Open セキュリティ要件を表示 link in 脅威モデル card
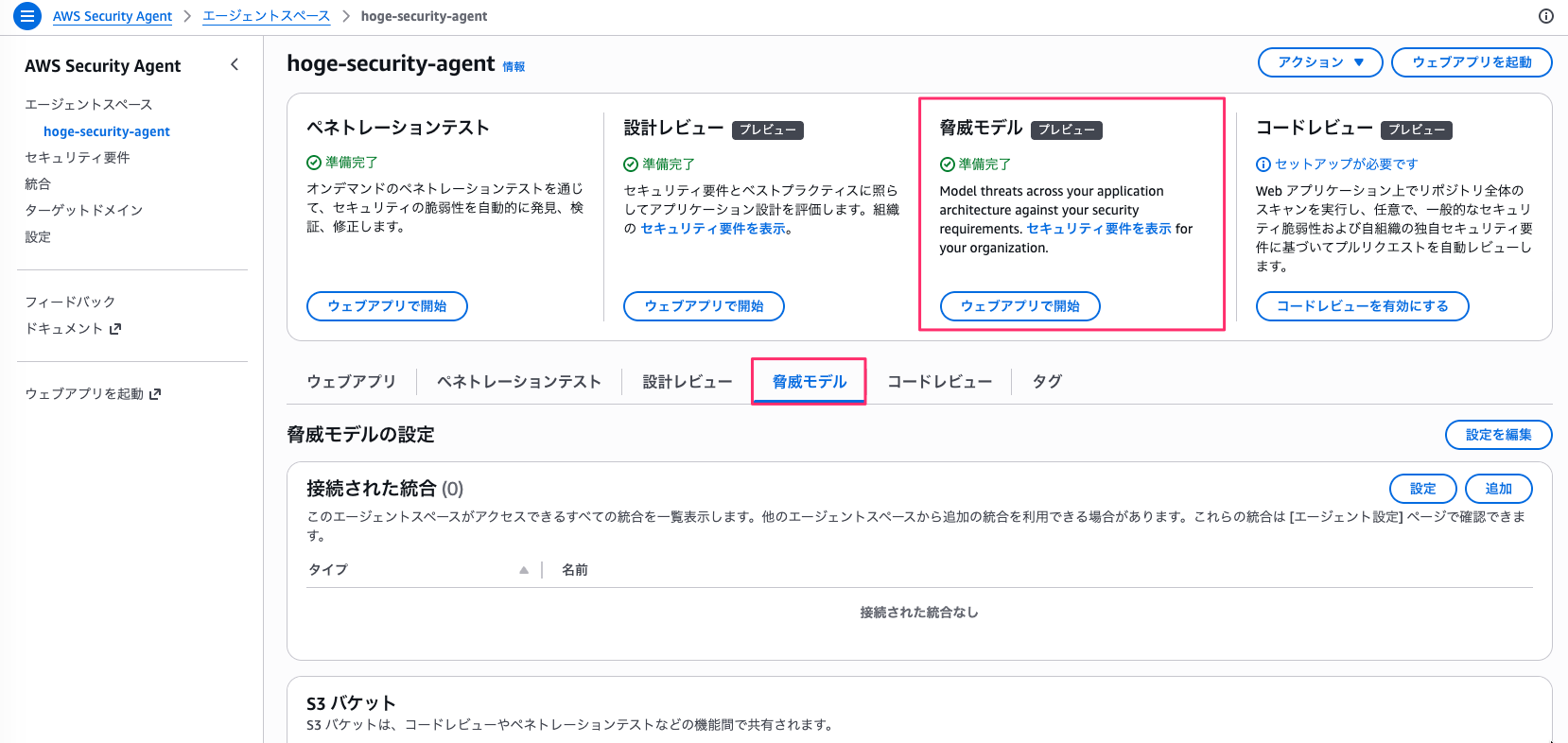 point(1099,229)
